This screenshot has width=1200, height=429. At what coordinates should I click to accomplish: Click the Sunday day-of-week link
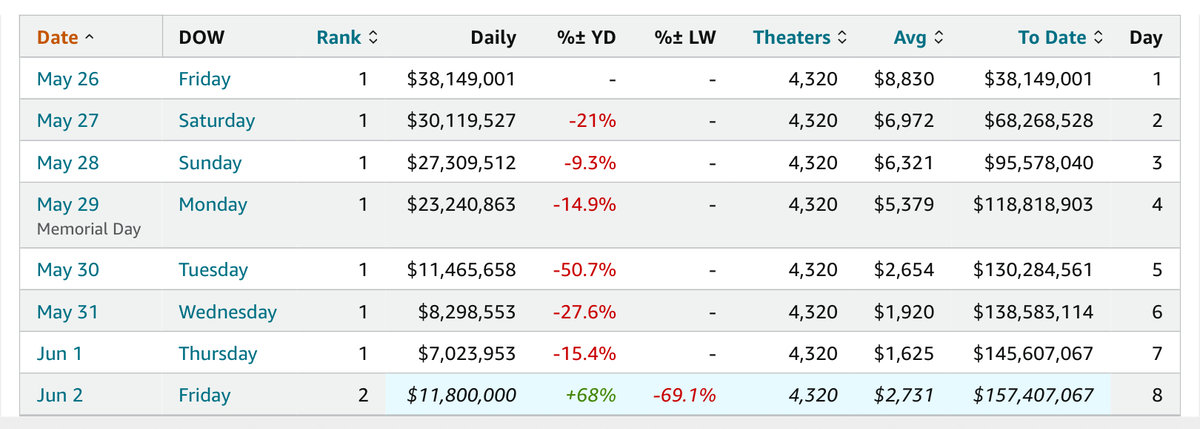click(210, 163)
